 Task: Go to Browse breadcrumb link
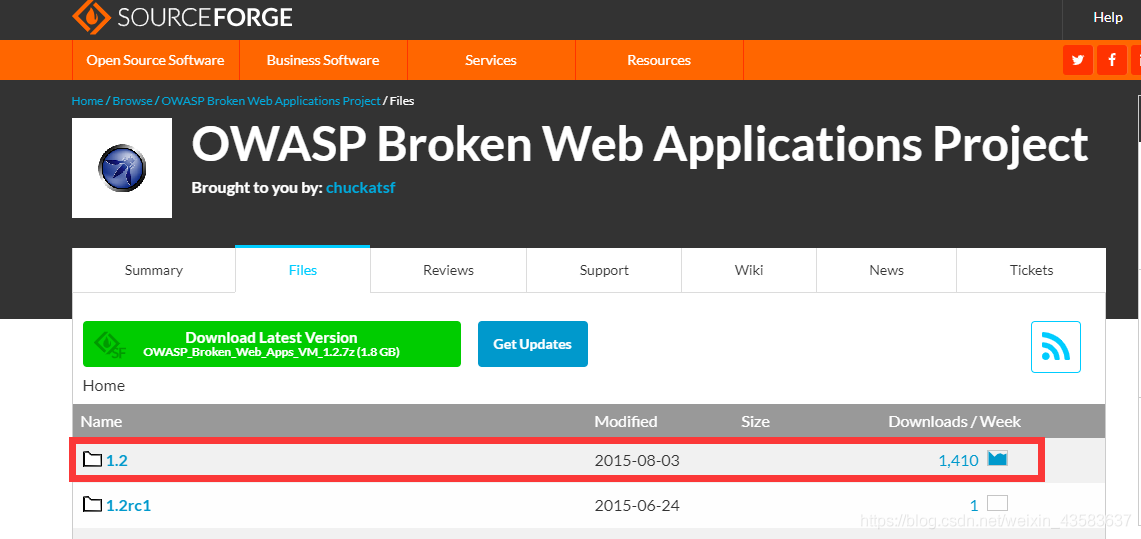pyautogui.click(x=132, y=100)
